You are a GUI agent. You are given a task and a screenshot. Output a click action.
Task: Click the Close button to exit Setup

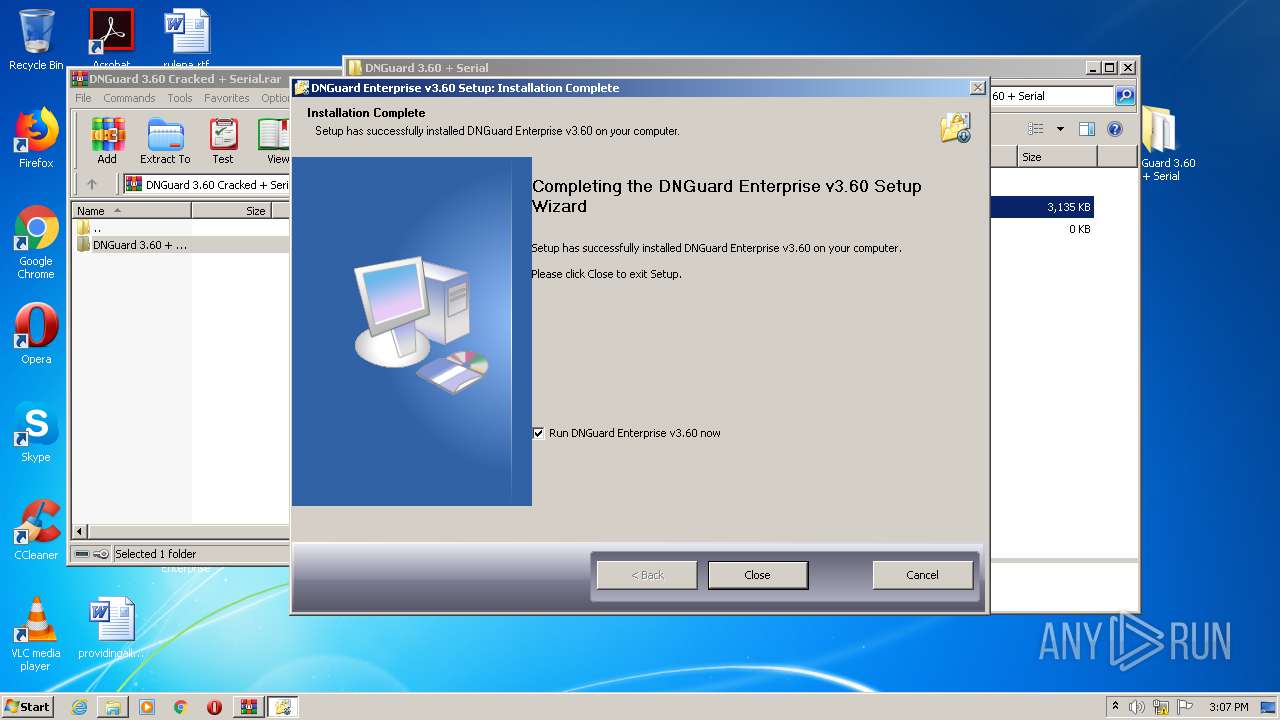point(757,575)
